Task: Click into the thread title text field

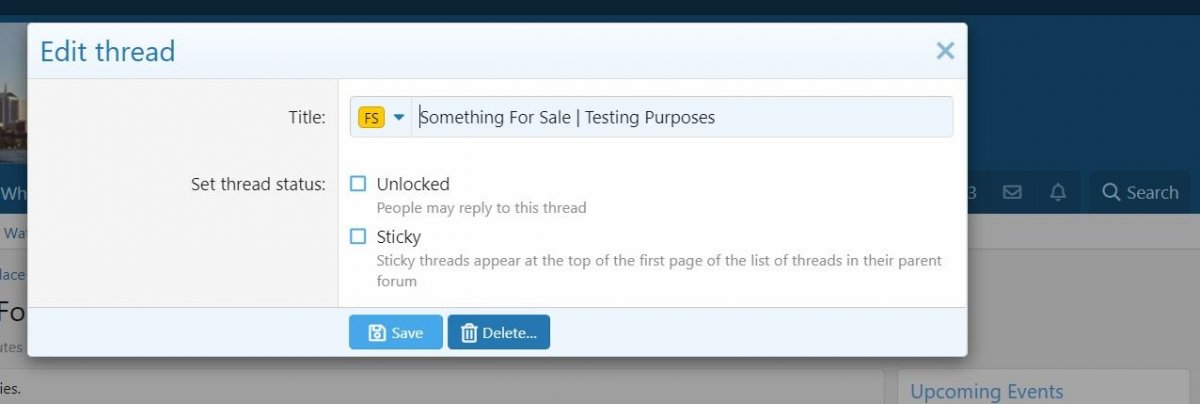Action: tap(680, 117)
